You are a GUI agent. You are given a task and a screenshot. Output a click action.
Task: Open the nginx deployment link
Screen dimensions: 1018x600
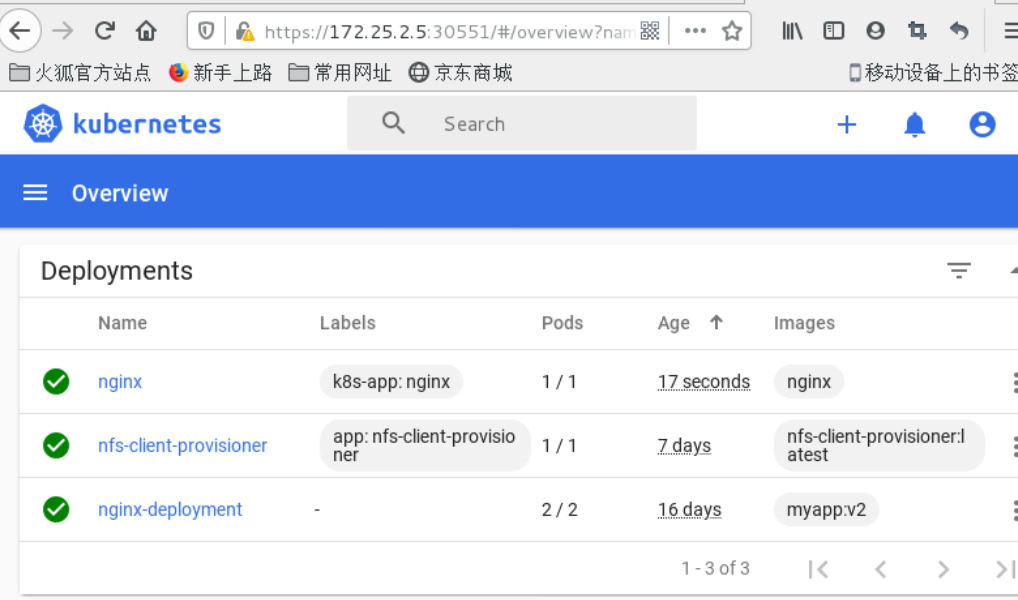tap(120, 382)
